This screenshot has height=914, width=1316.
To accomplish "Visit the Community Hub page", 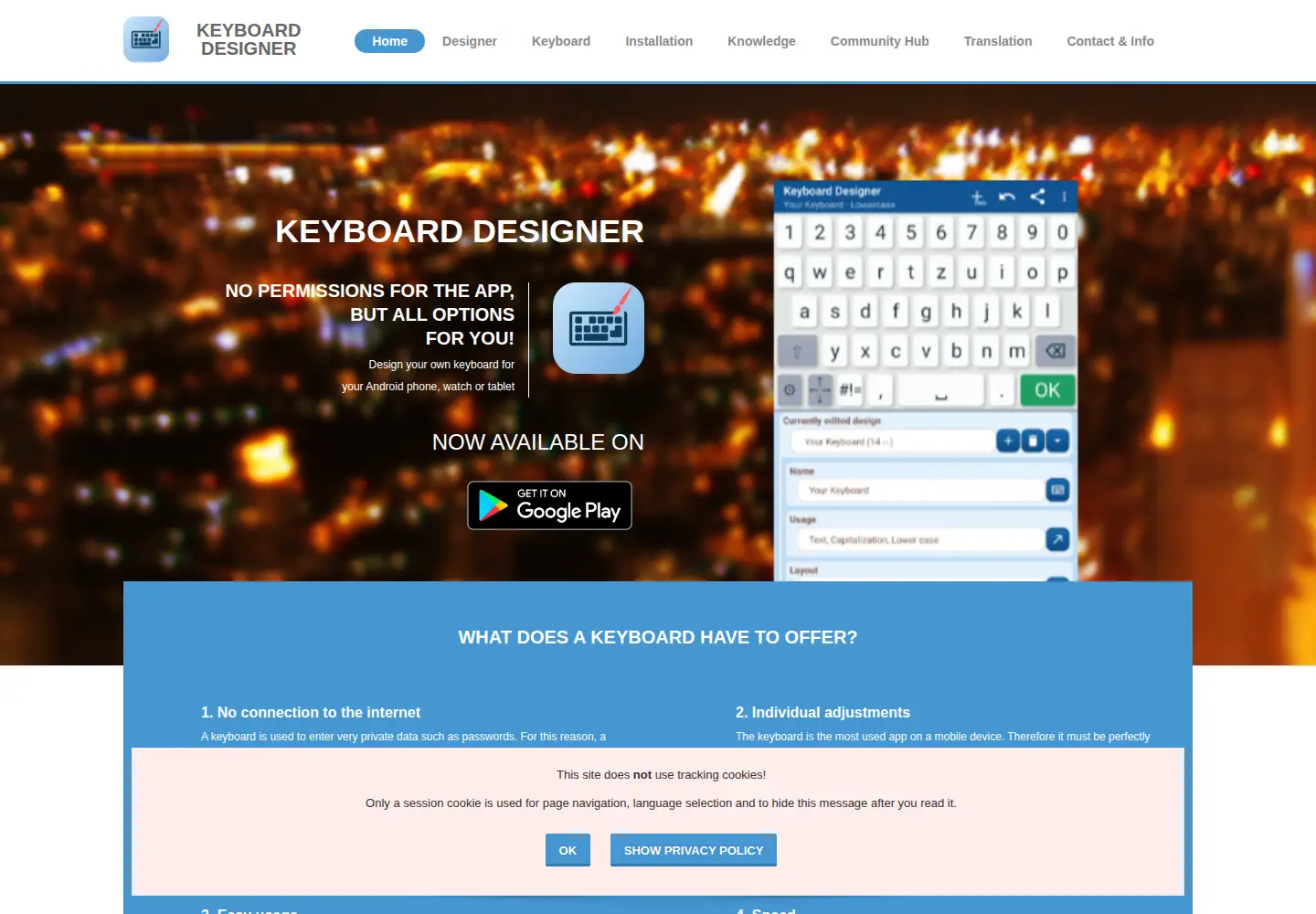I will point(879,41).
